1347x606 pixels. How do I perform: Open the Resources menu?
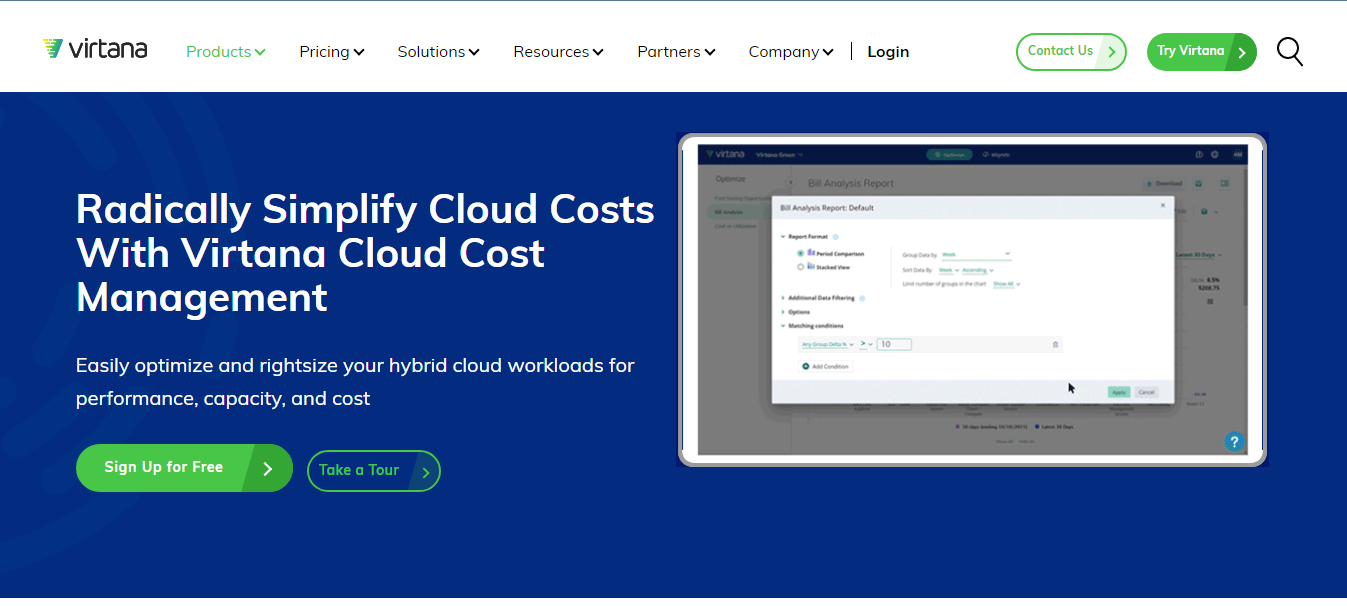559,52
